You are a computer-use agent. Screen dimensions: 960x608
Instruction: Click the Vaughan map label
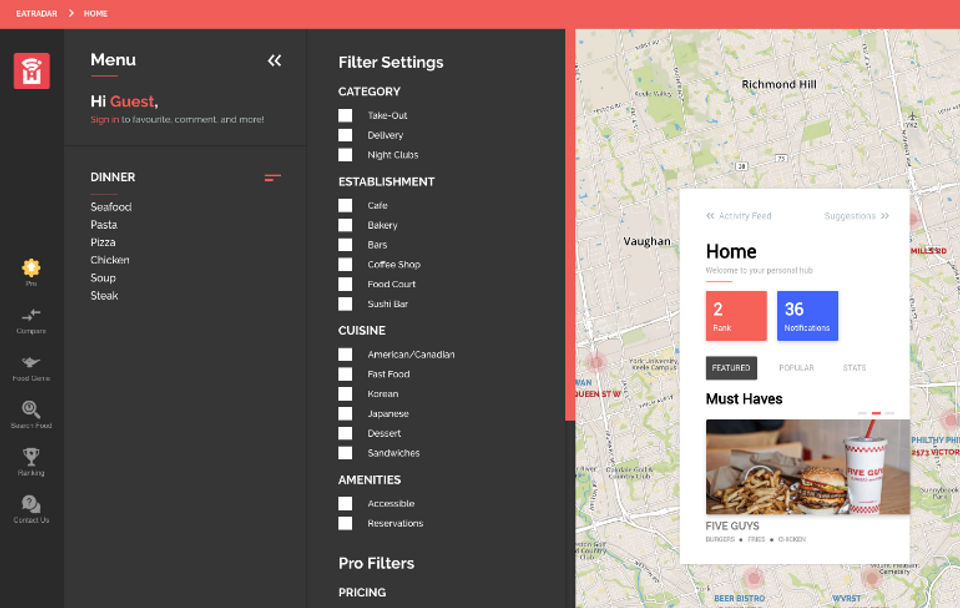[x=647, y=241]
